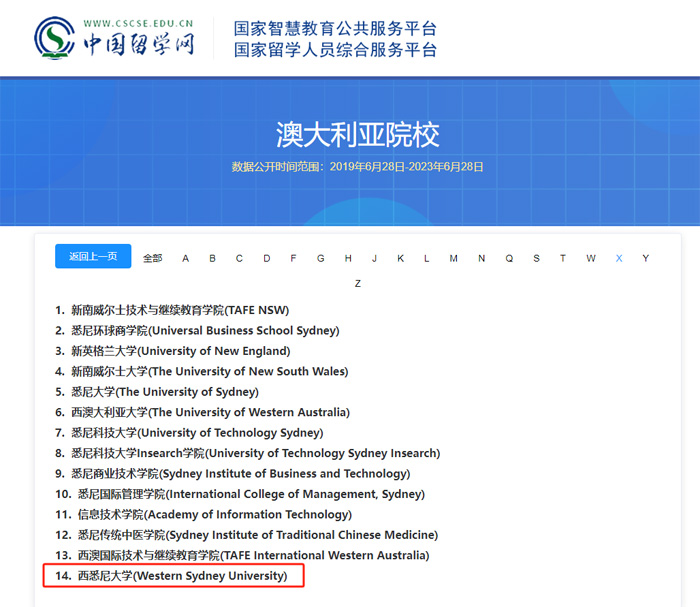This screenshot has width=700, height=607.
Task: Click the 国家留学人员综合服务平台 header text
Action: pos(335,50)
